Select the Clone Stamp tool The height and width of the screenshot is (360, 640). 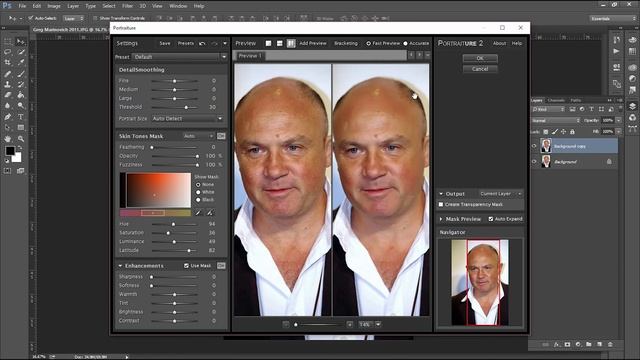coord(7,84)
